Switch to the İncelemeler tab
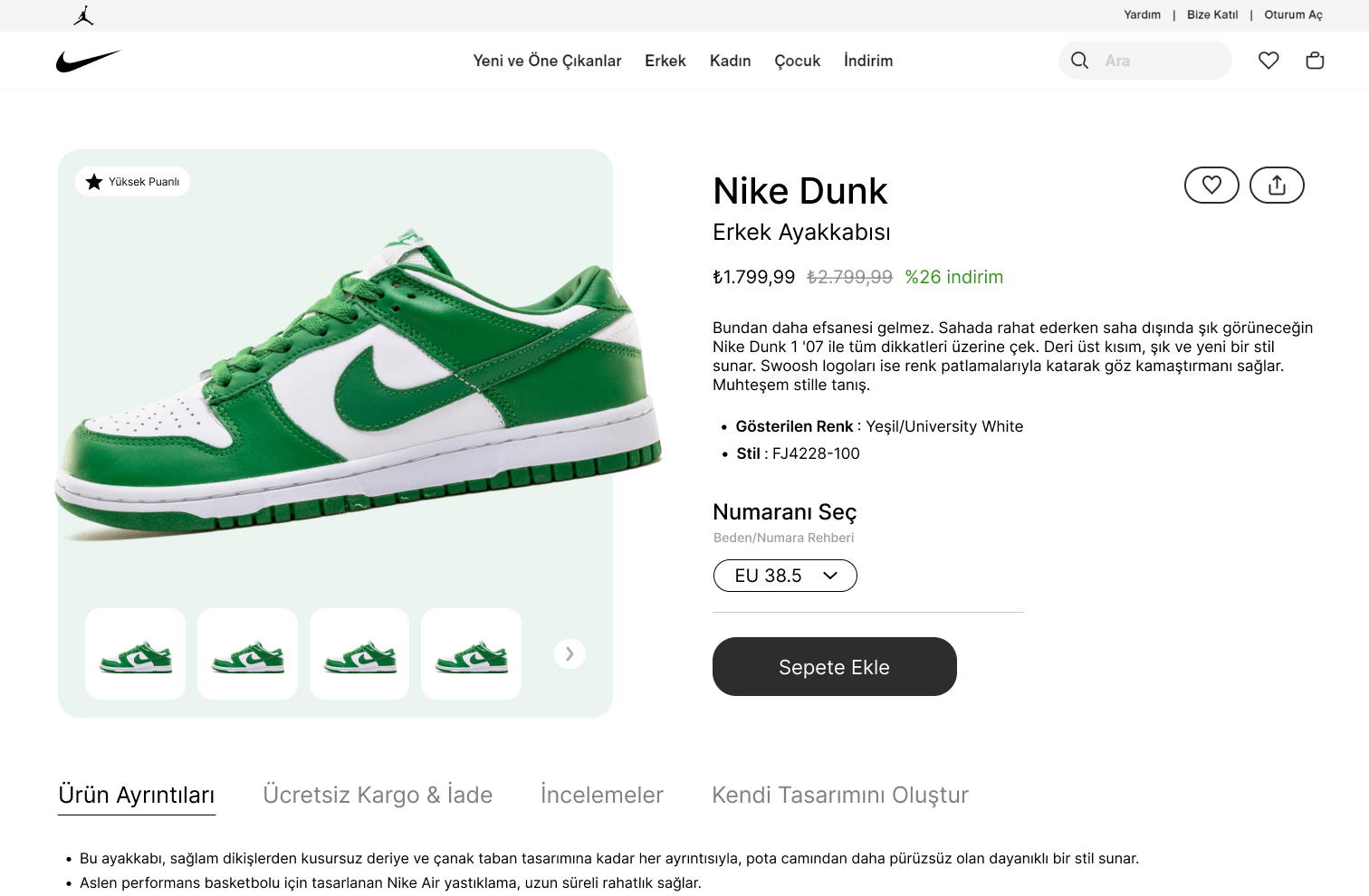Viewport: 1369px width, 896px height. [x=602, y=795]
